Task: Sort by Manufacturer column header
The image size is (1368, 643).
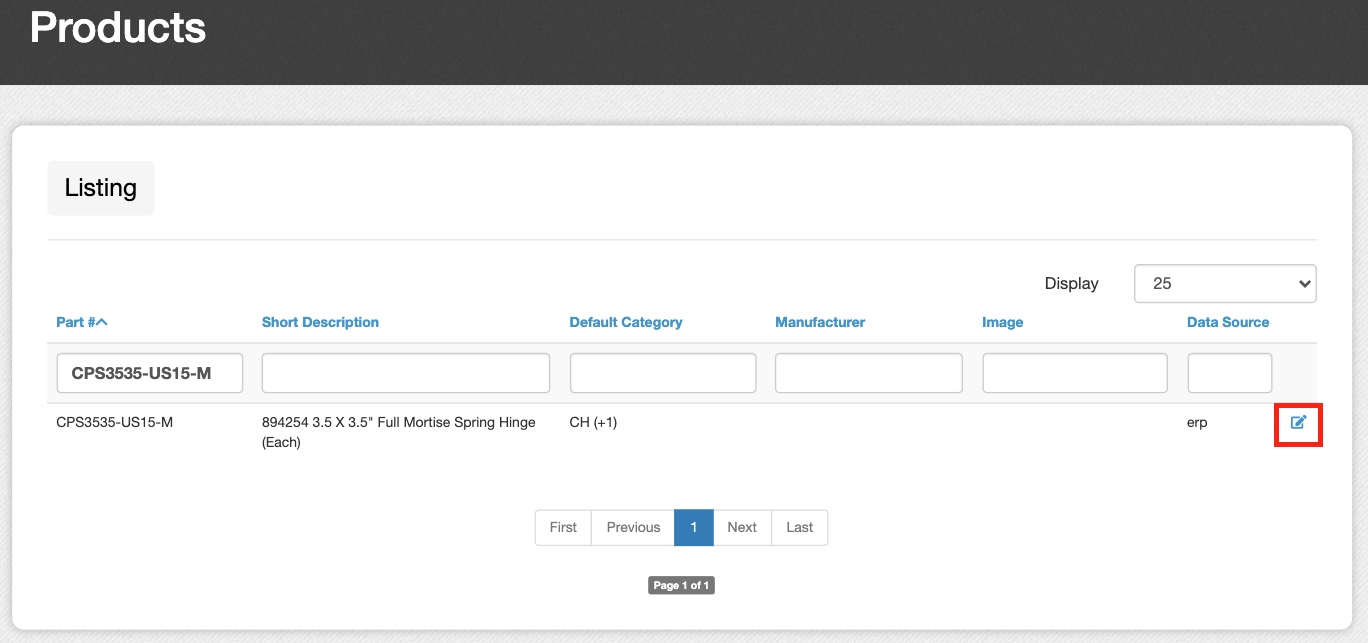Action: pyautogui.click(x=819, y=322)
